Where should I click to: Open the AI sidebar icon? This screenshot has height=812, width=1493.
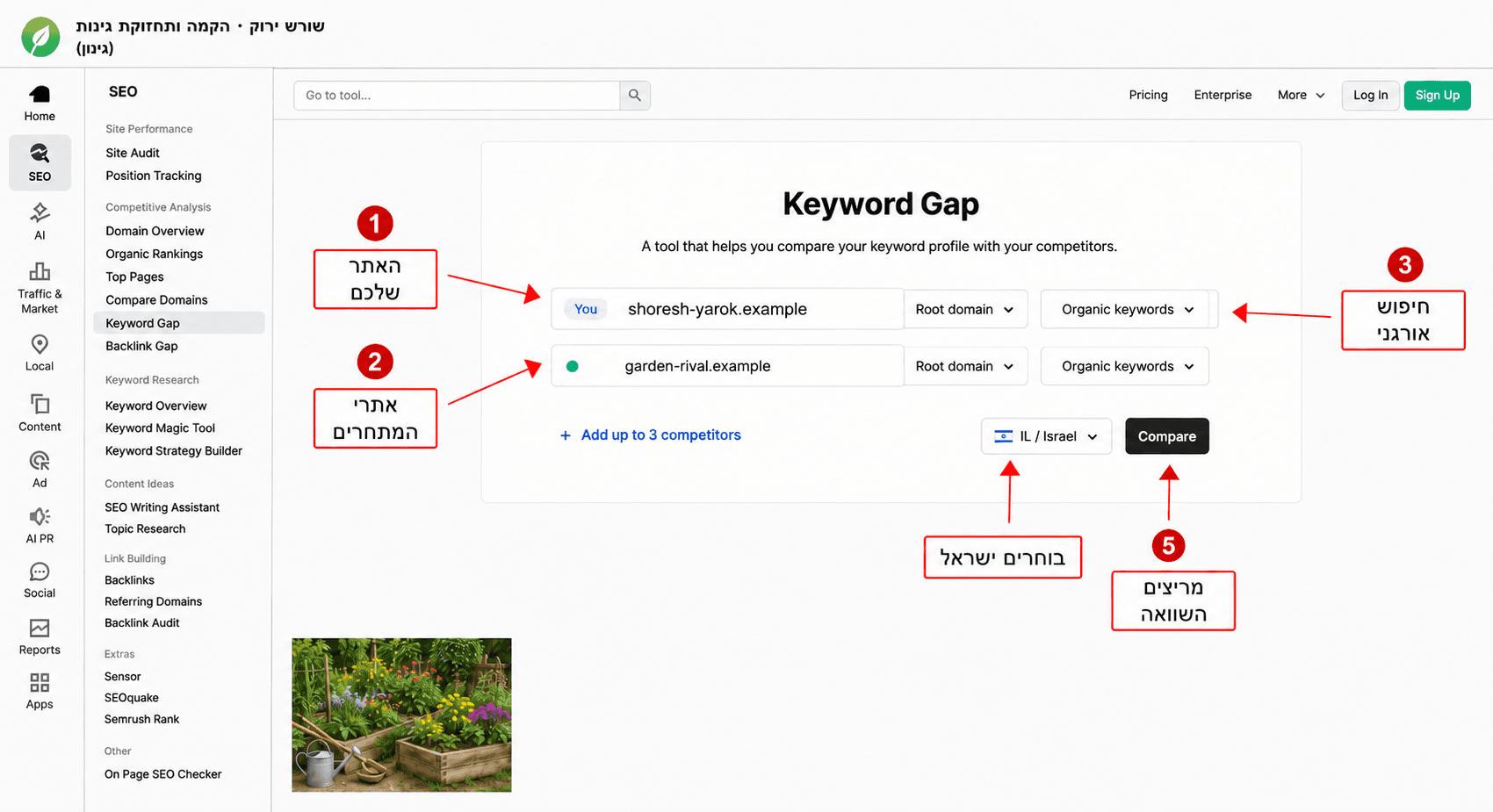(x=40, y=212)
